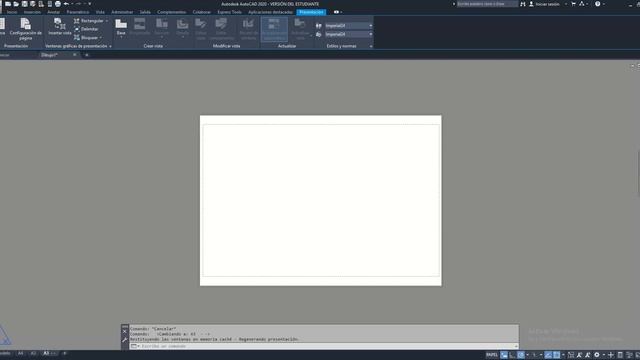Open quick access toolbar customize dropdown
Image resolution: width=640 pixels, height=360 pixels.
89,4
